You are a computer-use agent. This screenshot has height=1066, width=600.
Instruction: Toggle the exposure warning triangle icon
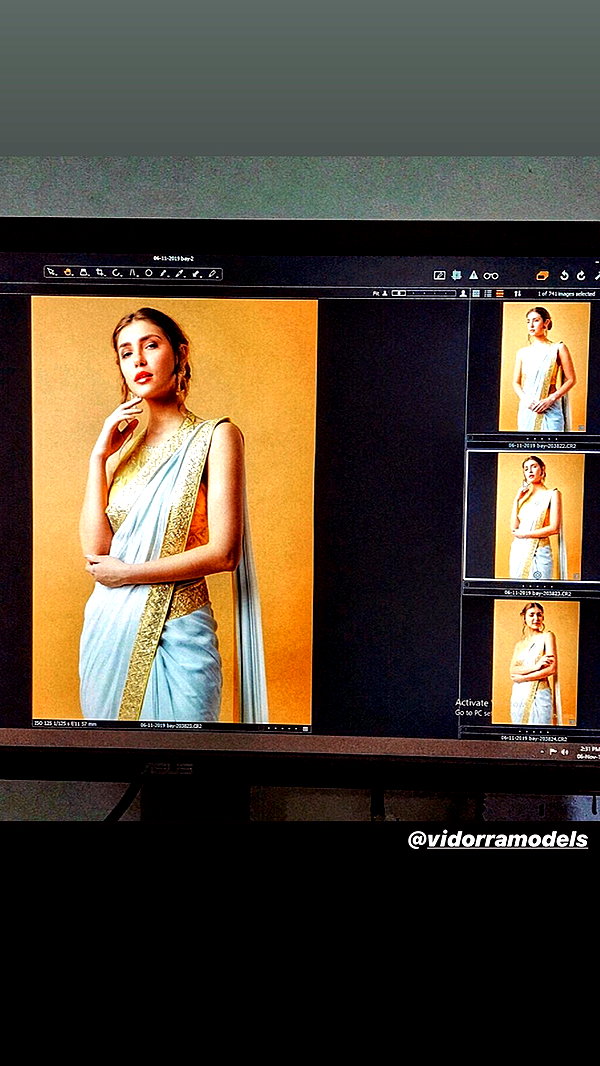pyautogui.click(x=473, y=275)
